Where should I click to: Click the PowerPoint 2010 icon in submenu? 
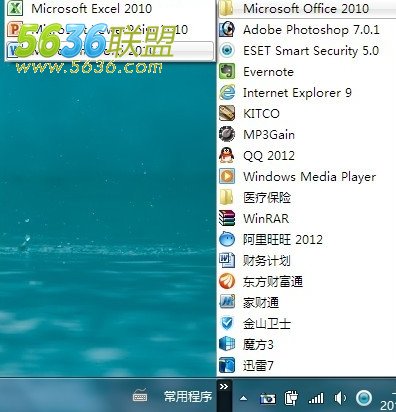point(15,29)
